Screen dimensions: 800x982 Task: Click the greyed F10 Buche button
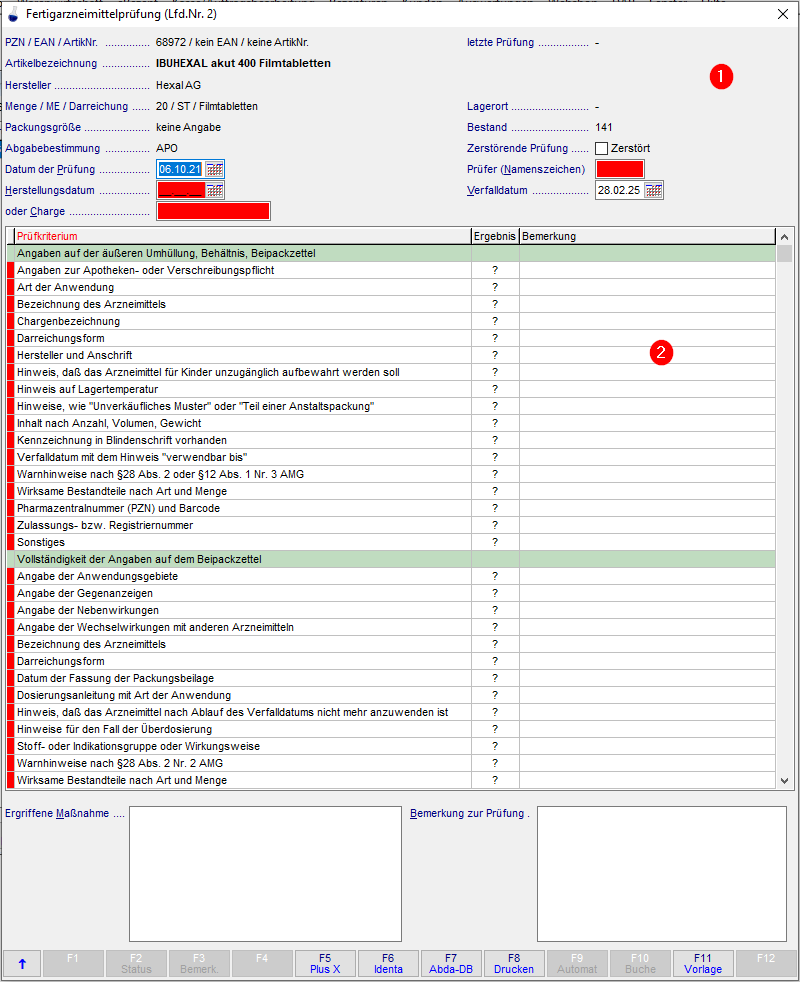click(x=640, y=963)
